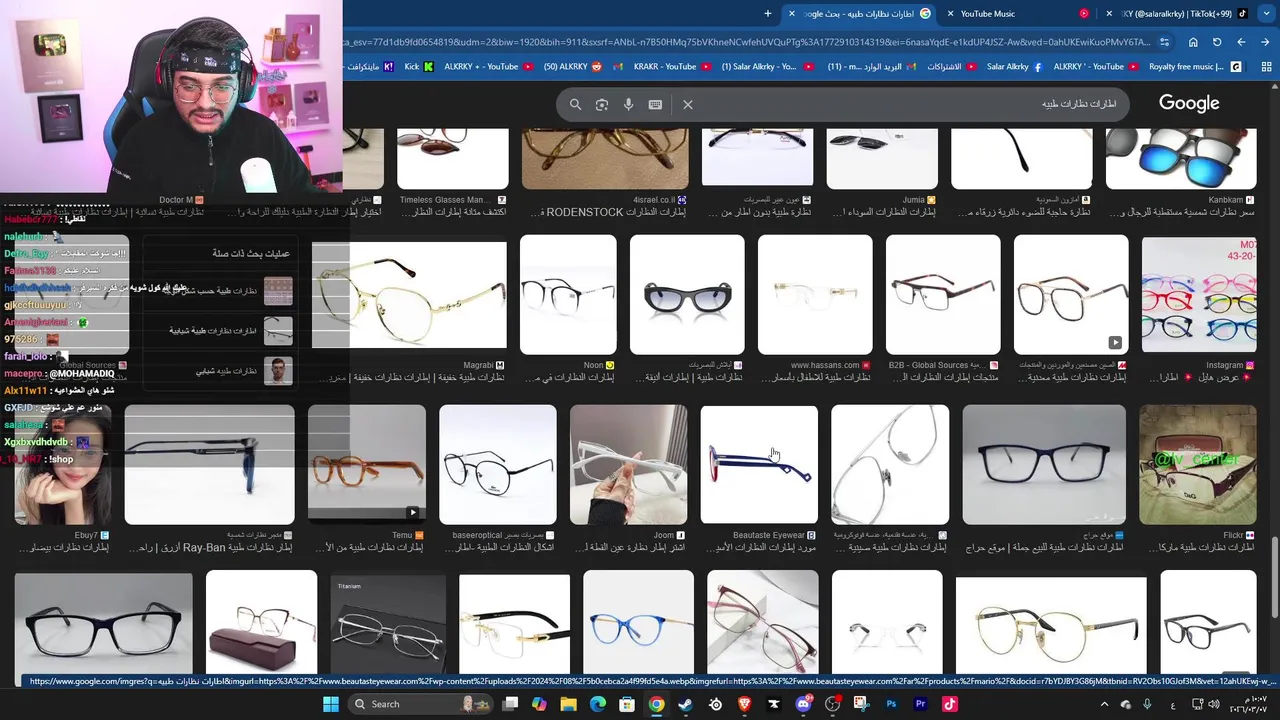Clear the search query with X icon
Image resolution: width=1280 pixels, height=720 pixels.
pyautogui.click(x=688, y=104)
